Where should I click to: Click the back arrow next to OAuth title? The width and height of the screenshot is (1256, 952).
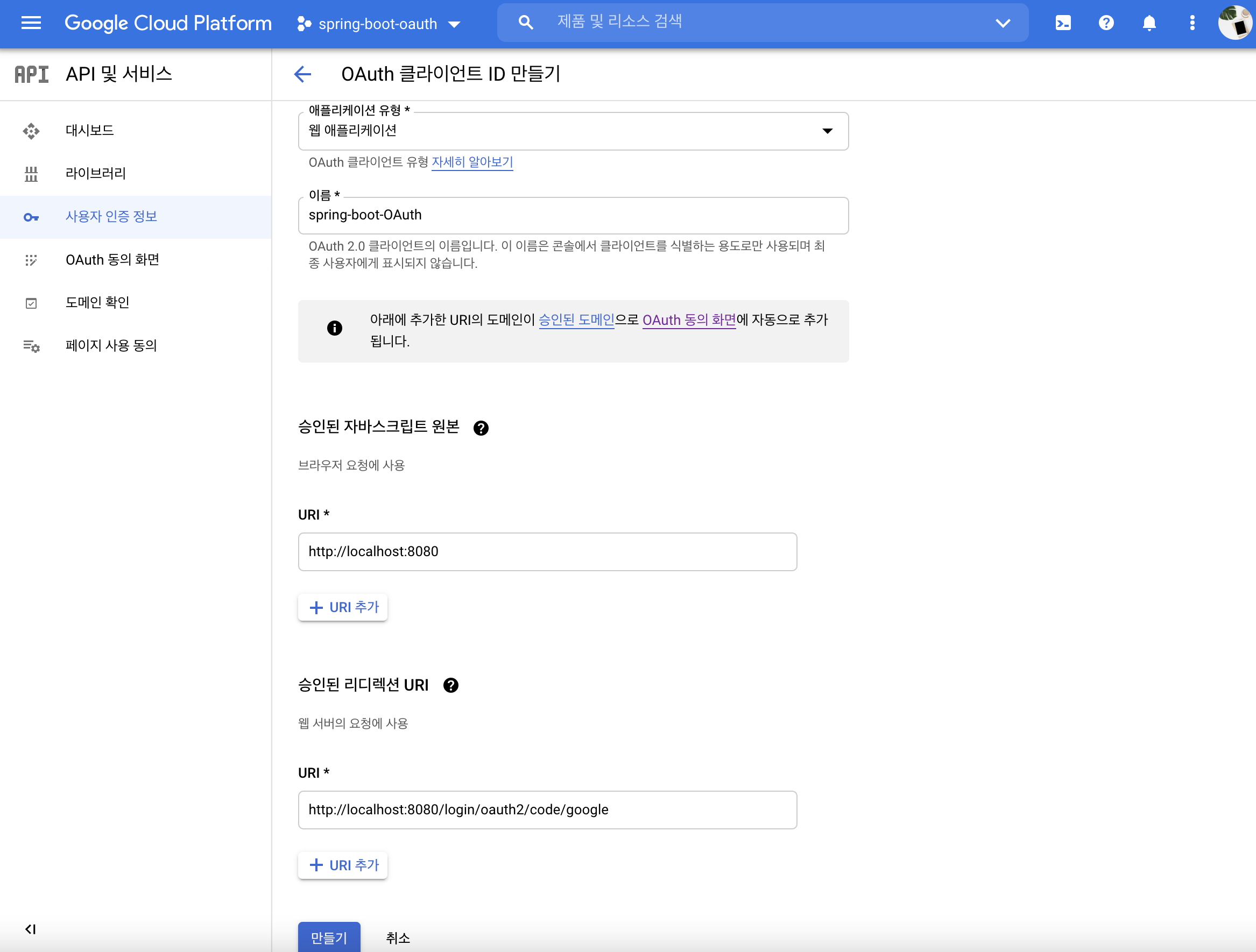tap(302, 74)
